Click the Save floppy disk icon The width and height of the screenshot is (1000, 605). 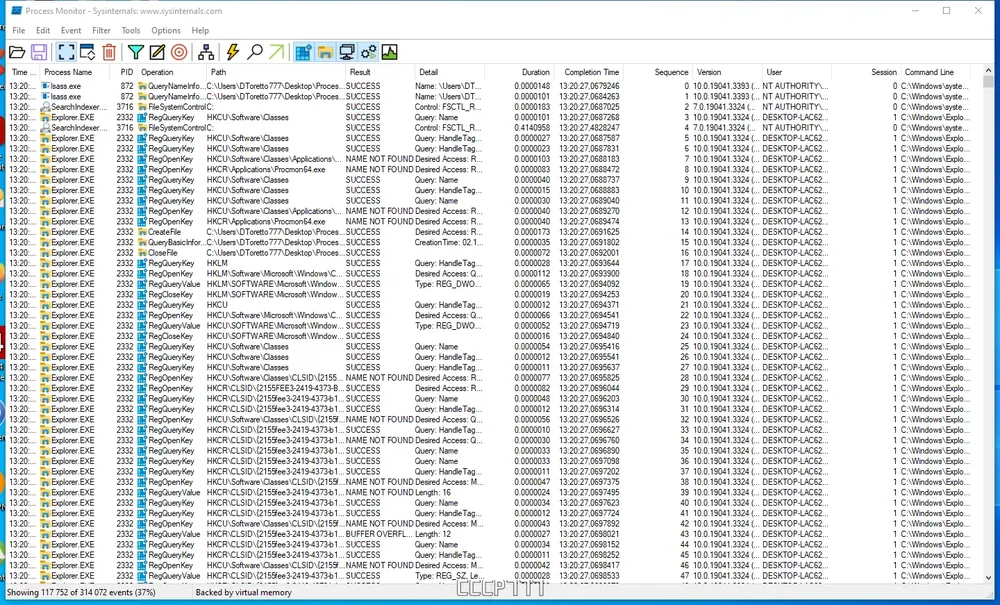click(39, 52)
